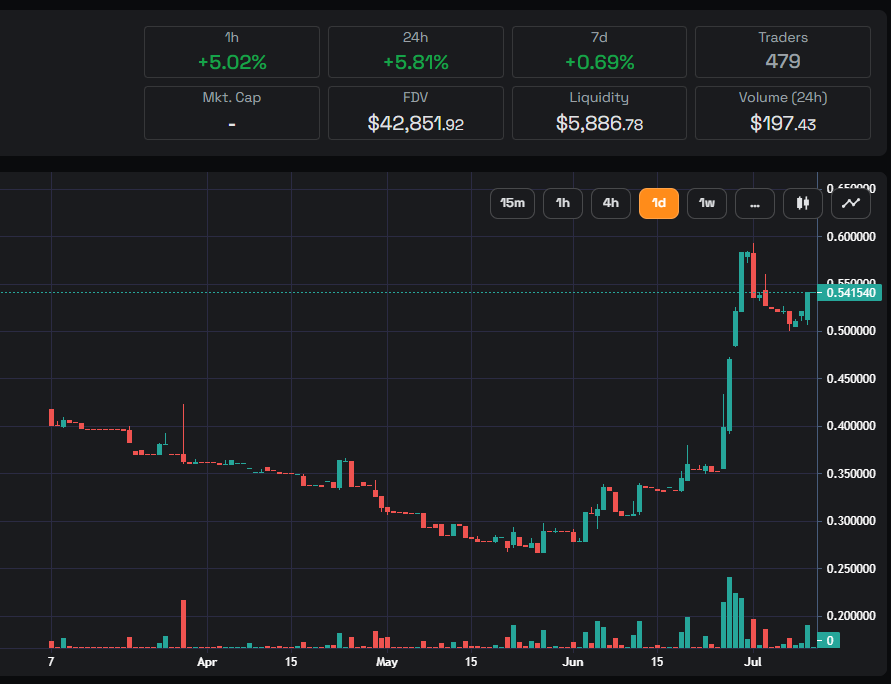Open more timeframes ellipsis menu
The height and width of the screenshot is (684, 891).
[755, 203]
